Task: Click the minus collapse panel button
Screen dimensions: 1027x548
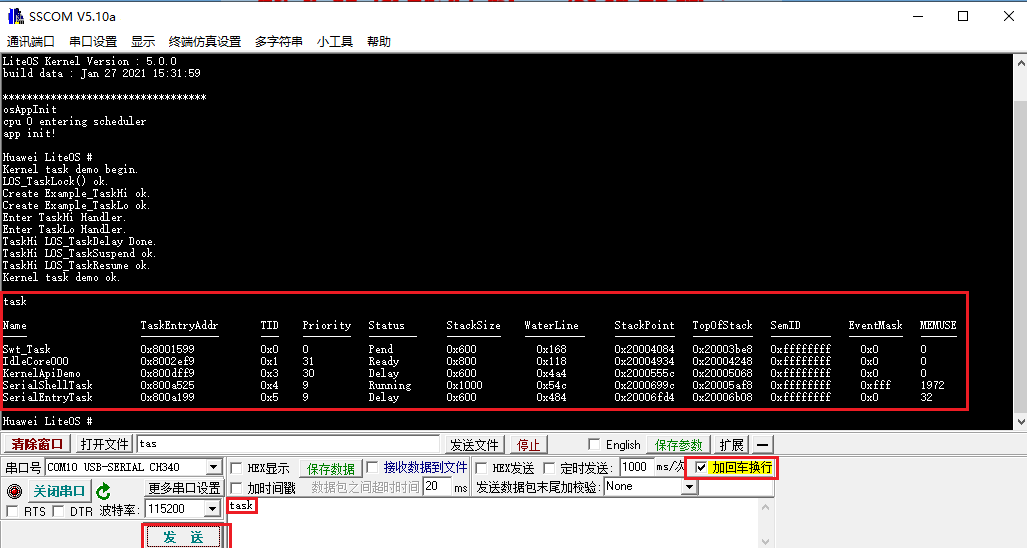Action: (x=762, y=445)
